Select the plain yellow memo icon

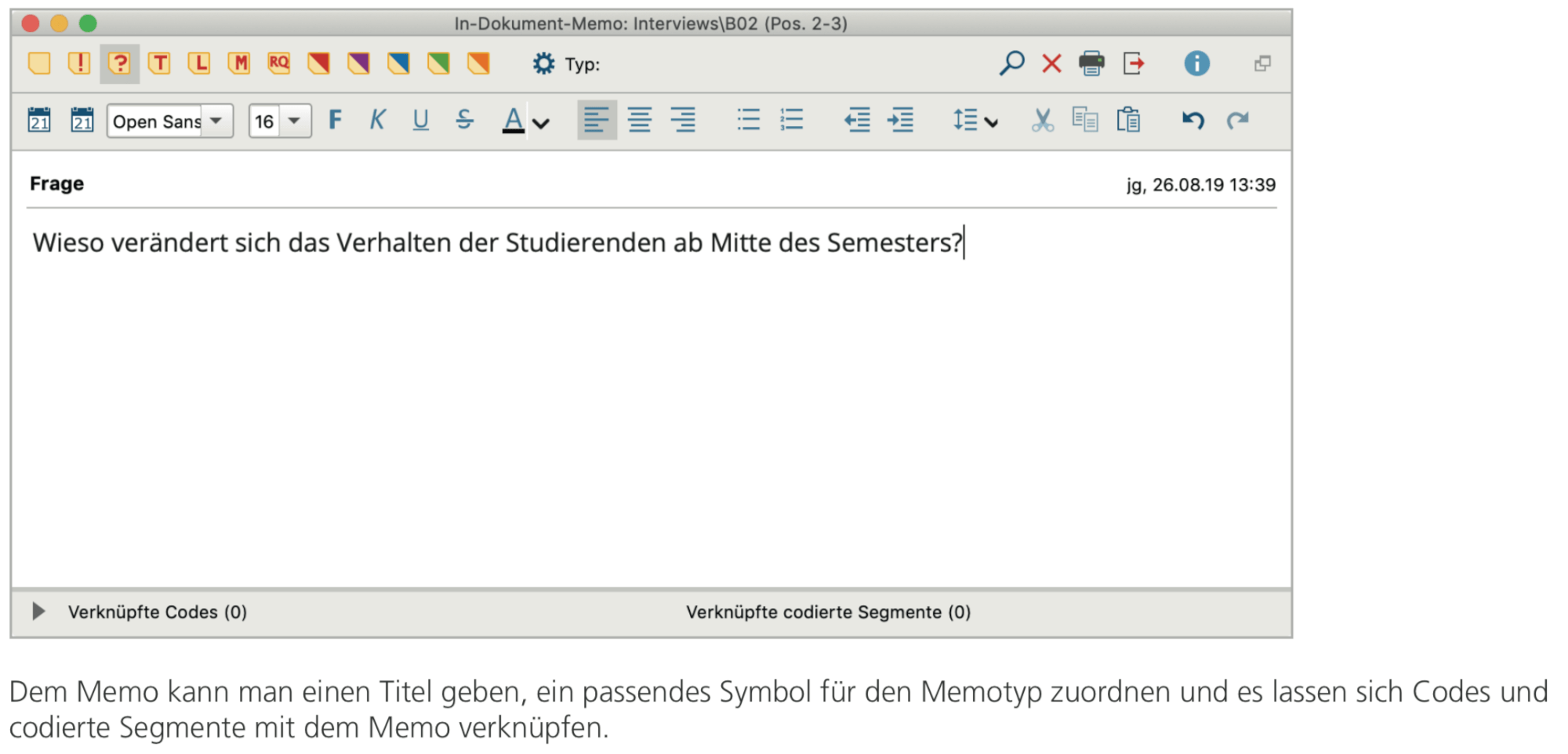click(x=39, y=63)
